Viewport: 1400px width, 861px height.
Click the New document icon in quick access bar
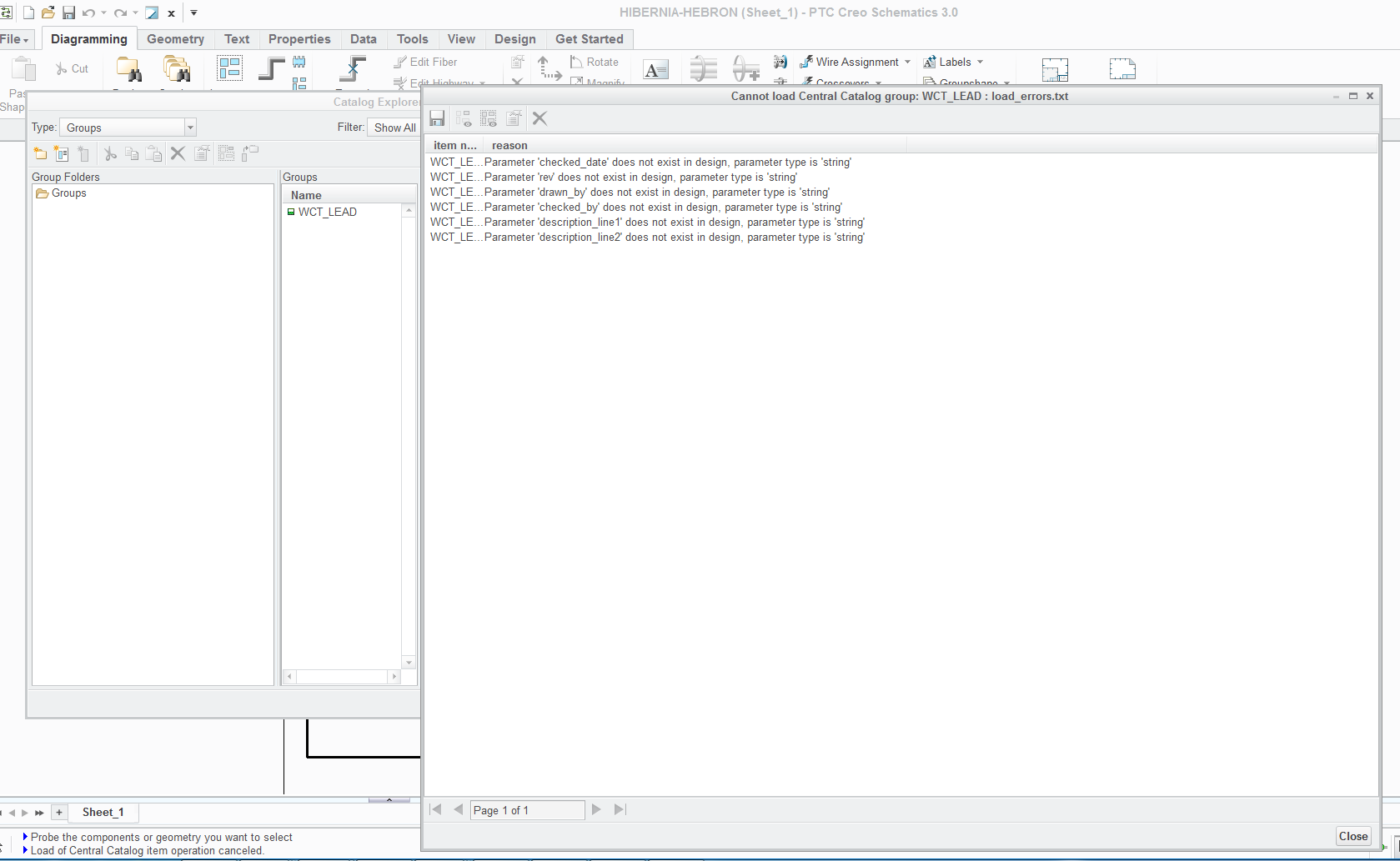pos(28,13)
